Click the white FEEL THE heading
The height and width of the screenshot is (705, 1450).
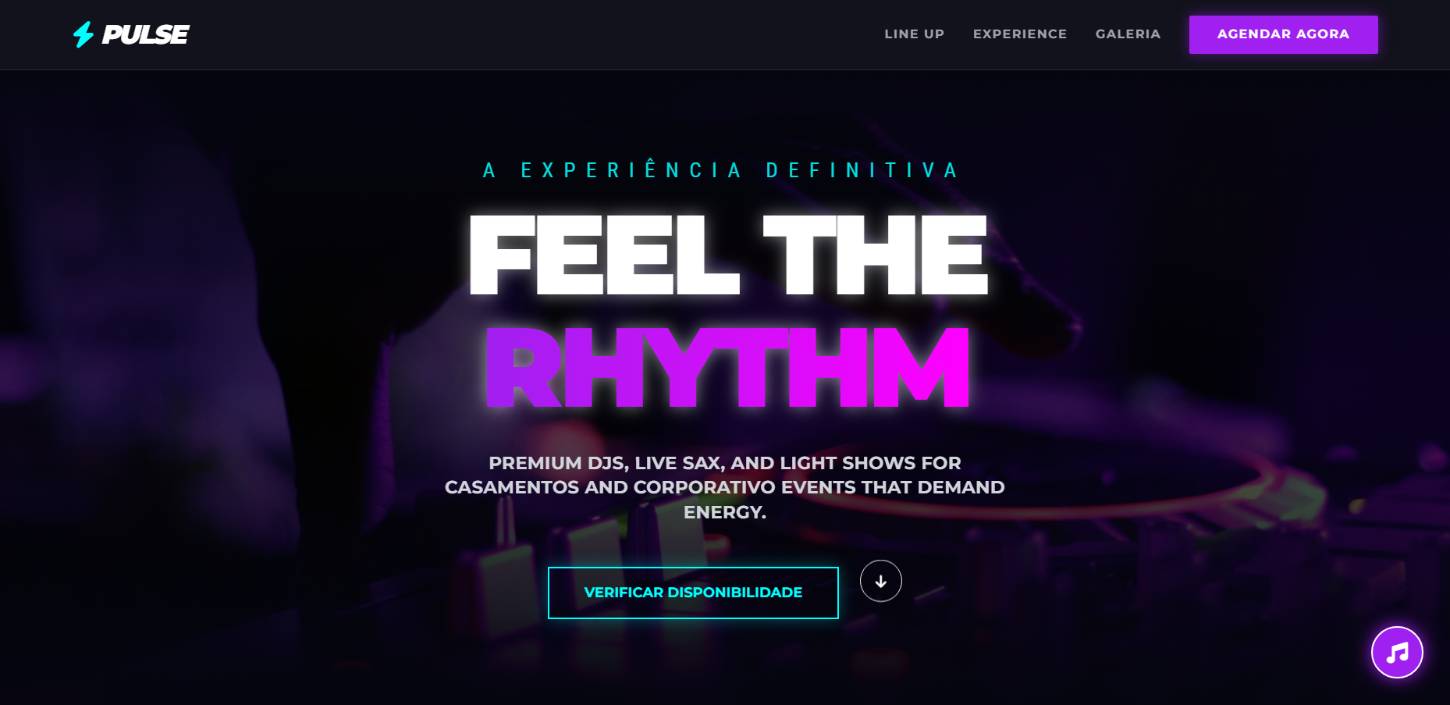(x=728, y=254)
